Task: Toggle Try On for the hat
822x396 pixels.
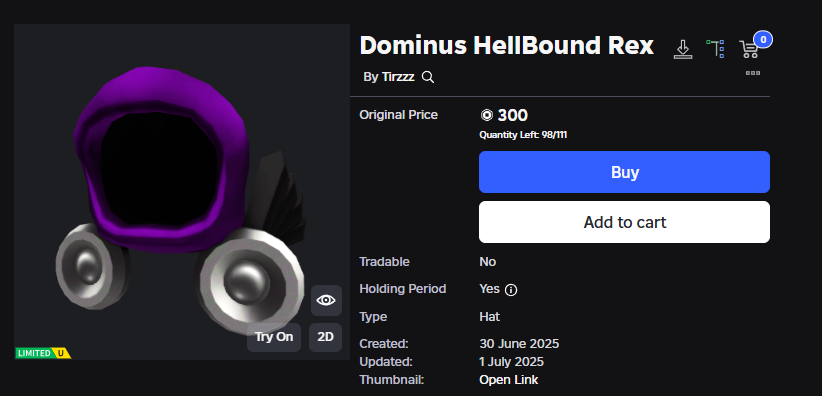Action: tap(274, 337)
